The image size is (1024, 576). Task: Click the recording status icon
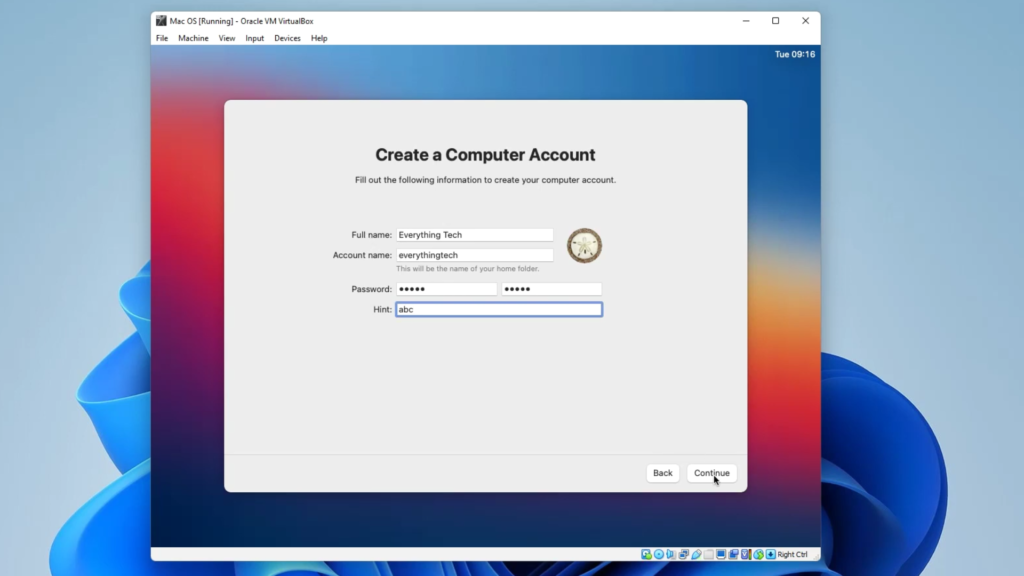tap(734, 554)
